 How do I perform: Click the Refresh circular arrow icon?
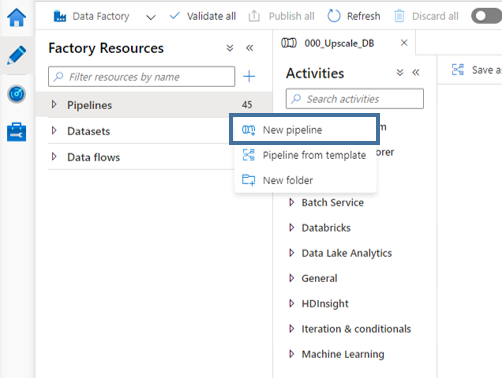(334, 16)
